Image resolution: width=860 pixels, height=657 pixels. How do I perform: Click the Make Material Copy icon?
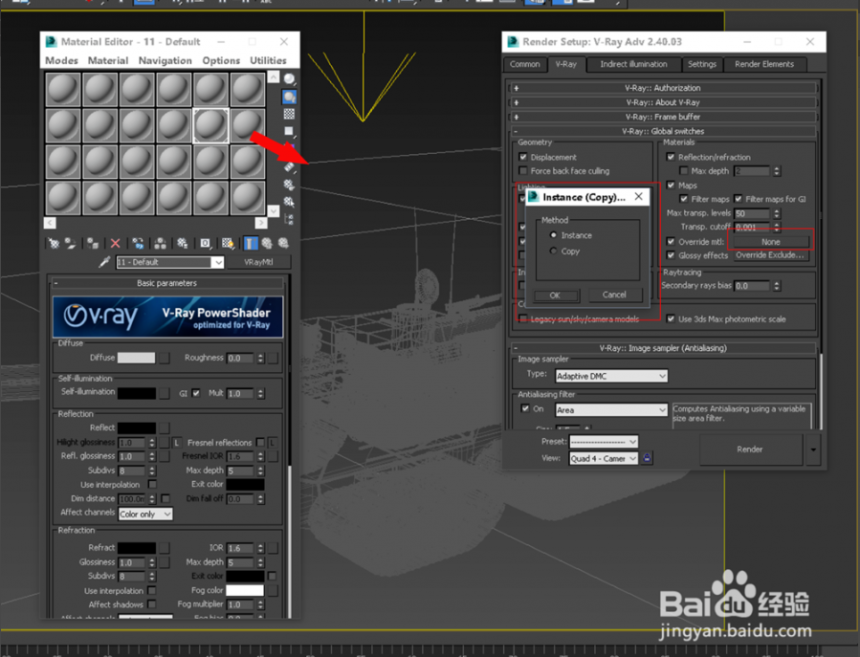coord(138,243)
